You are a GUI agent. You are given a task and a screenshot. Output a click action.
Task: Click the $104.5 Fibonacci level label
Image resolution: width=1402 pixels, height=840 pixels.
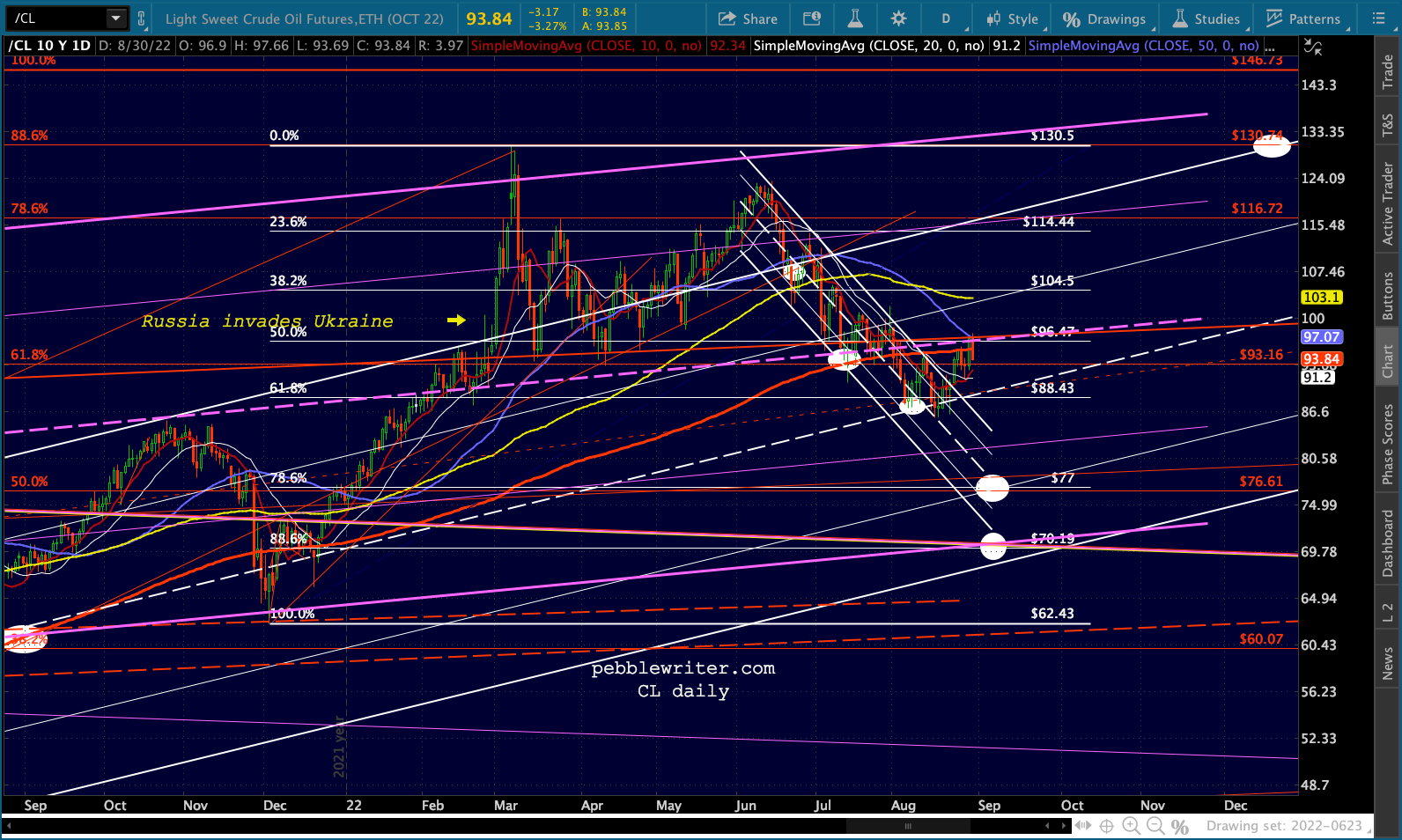[1052, 281]
